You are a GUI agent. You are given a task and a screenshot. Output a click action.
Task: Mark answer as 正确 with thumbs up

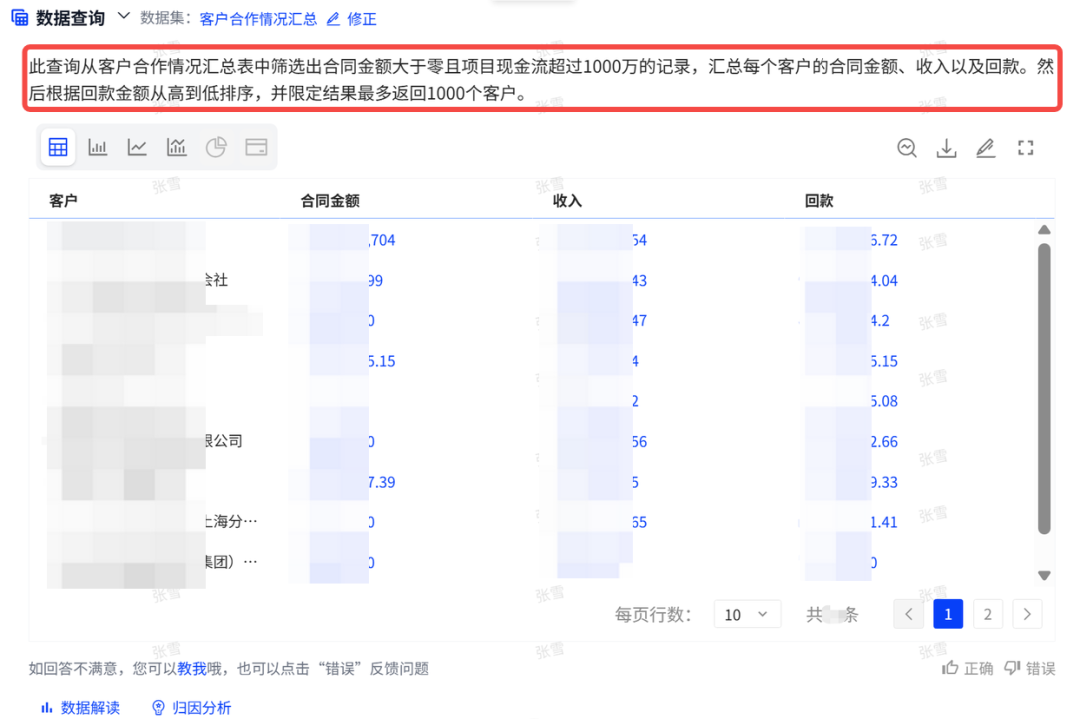coord(967,668)
